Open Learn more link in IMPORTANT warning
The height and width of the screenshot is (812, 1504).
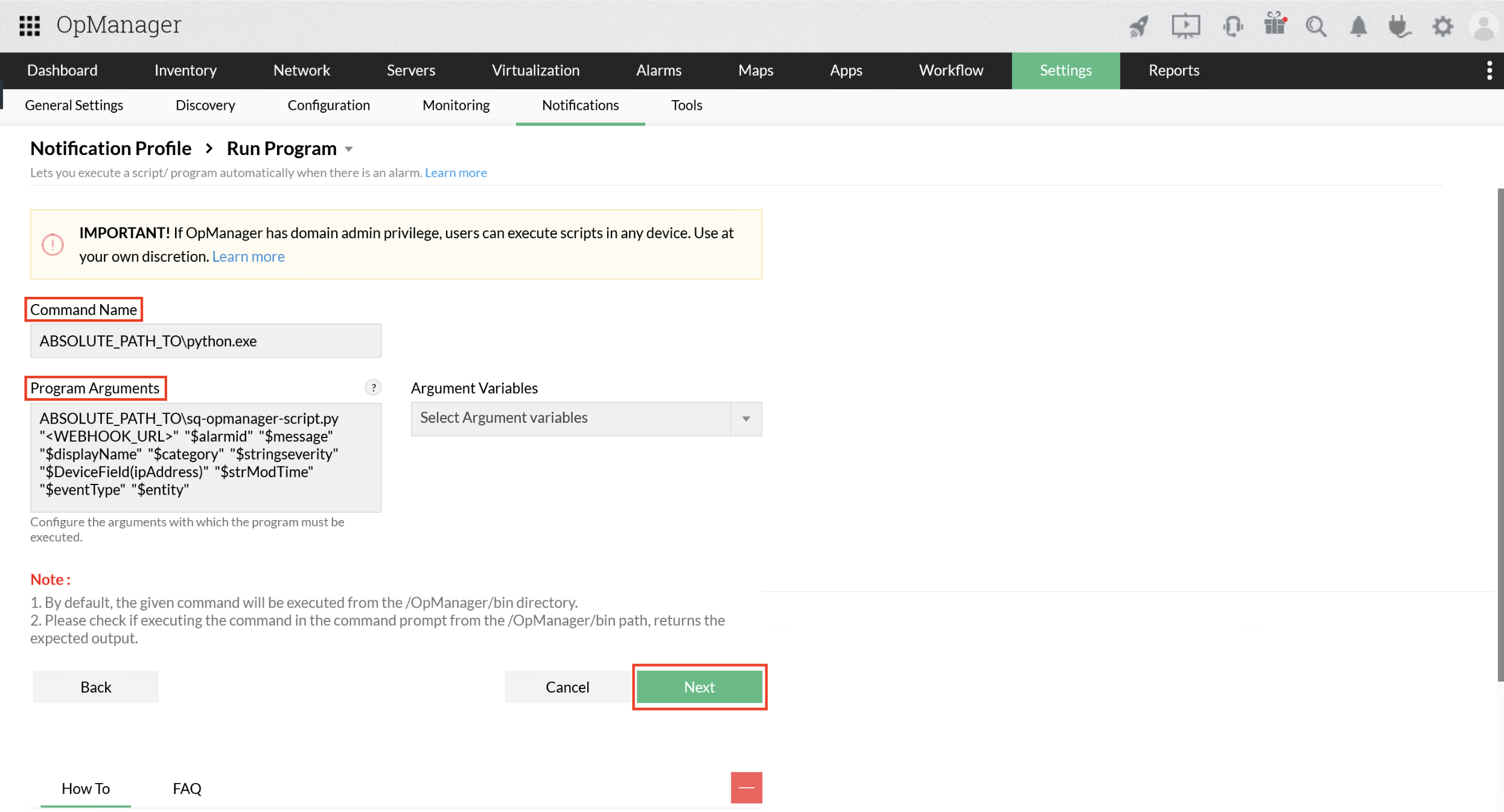point(248,256)
